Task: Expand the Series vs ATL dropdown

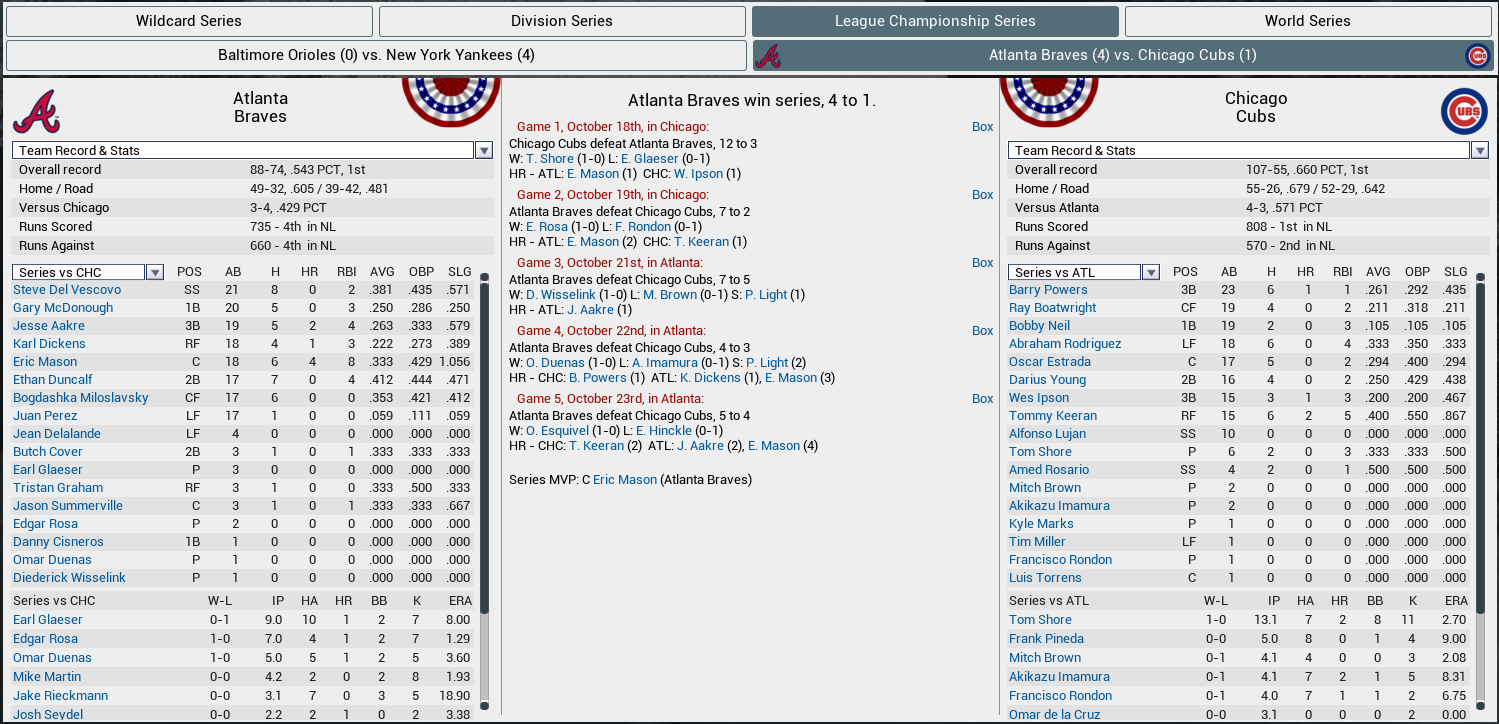Action: click(1151, 272)
